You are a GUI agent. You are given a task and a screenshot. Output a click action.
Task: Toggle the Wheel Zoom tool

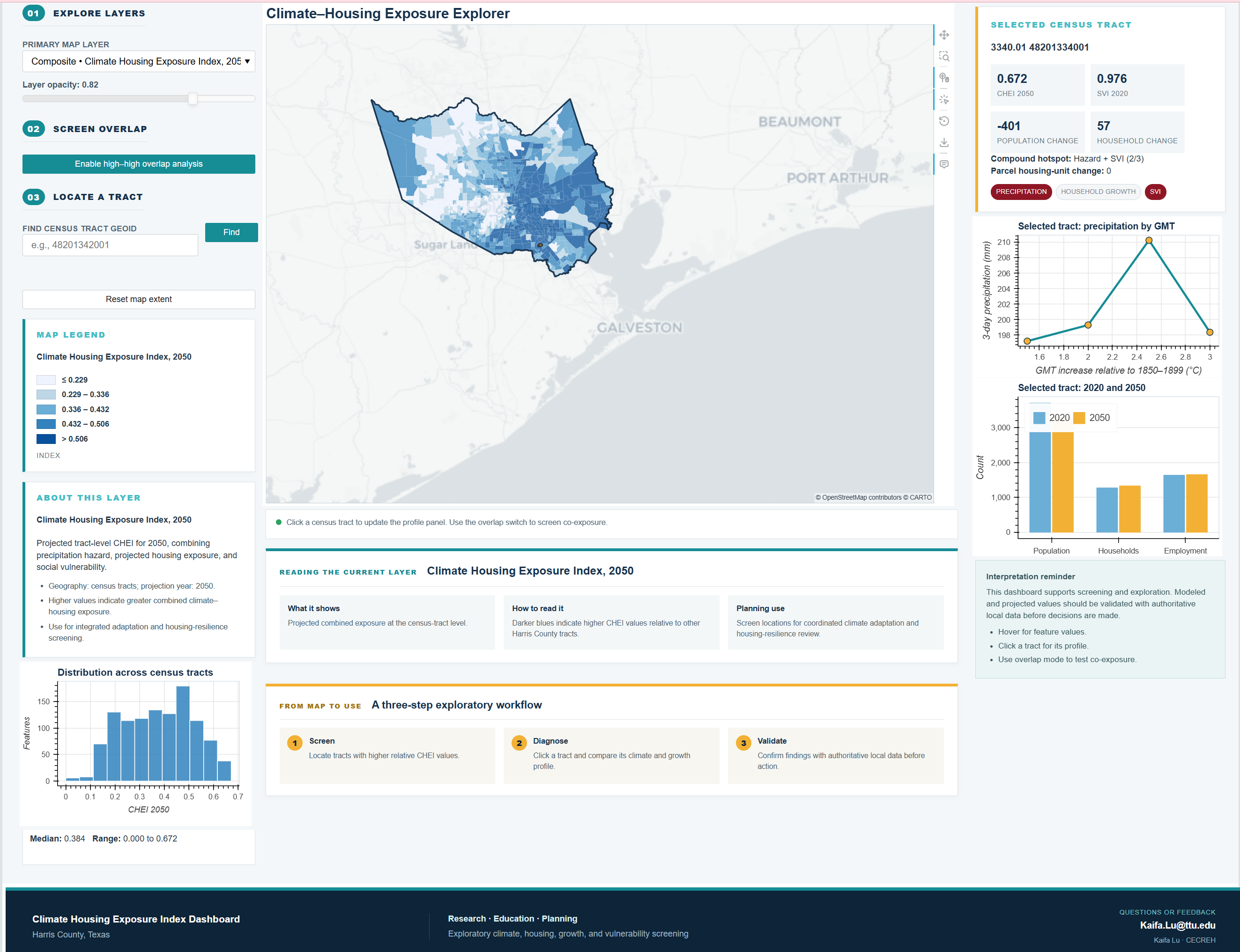pyautogui.click(x=943, y=78)
